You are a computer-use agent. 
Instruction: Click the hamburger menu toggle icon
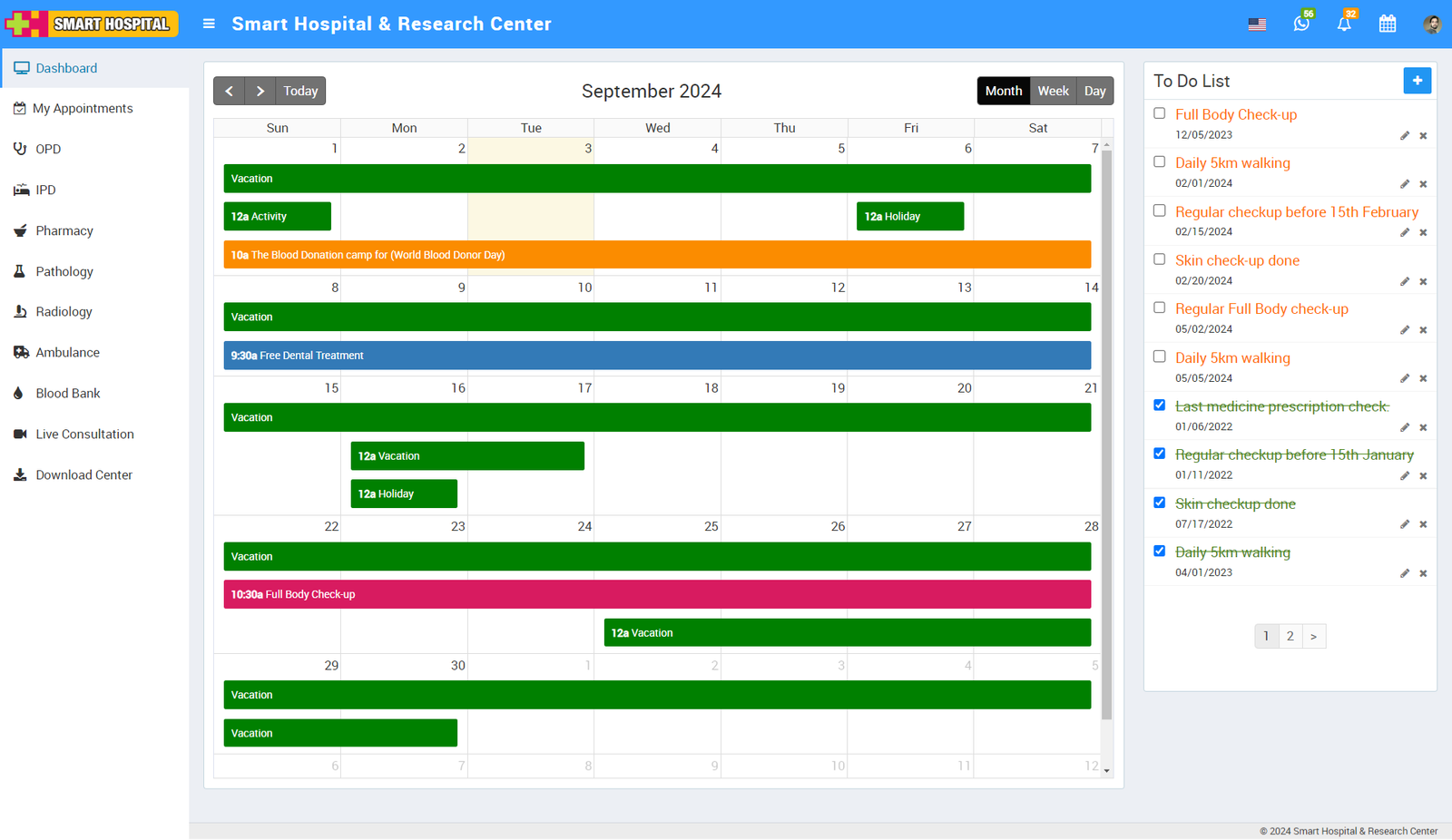tap(209, 24)
